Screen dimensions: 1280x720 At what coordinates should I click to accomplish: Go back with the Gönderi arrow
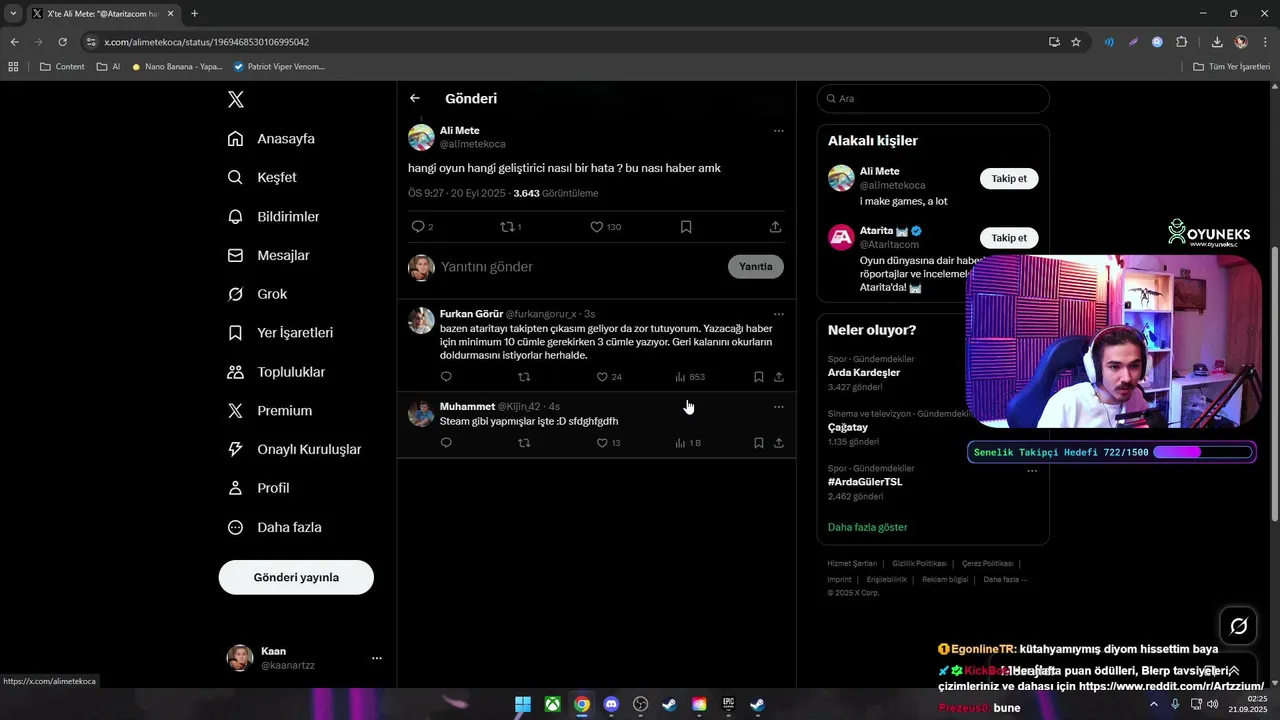point(415,98)
